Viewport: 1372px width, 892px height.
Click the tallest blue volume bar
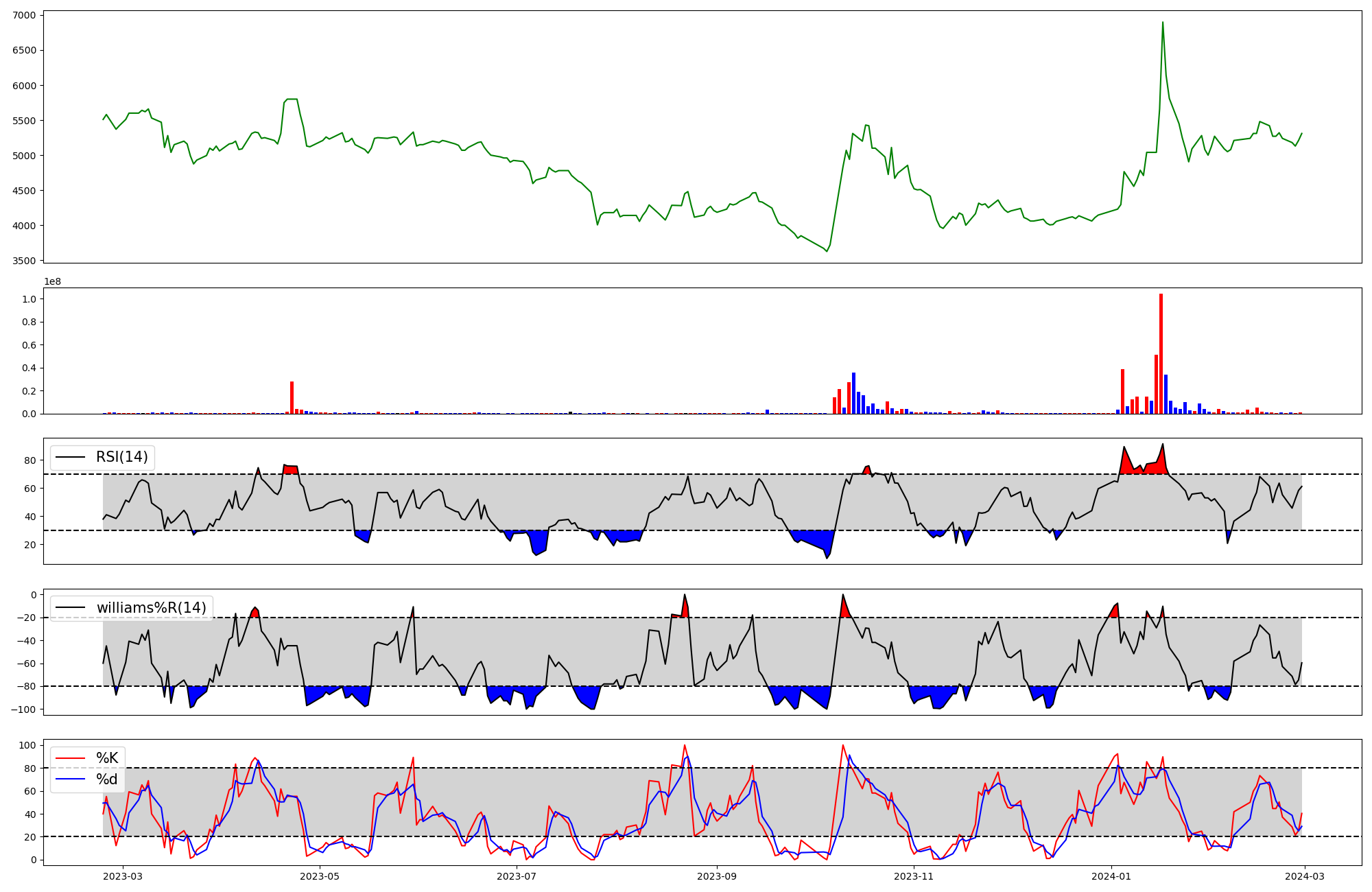(x=853, y=393)
